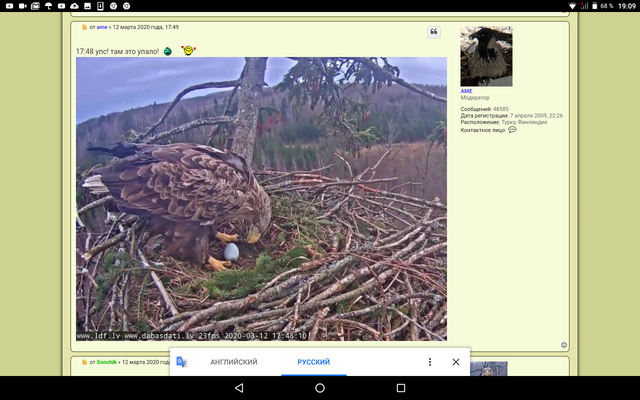Screen dimensions: 640x400
Task: Open Sonchik's profile link
Action: coord(107,362)
